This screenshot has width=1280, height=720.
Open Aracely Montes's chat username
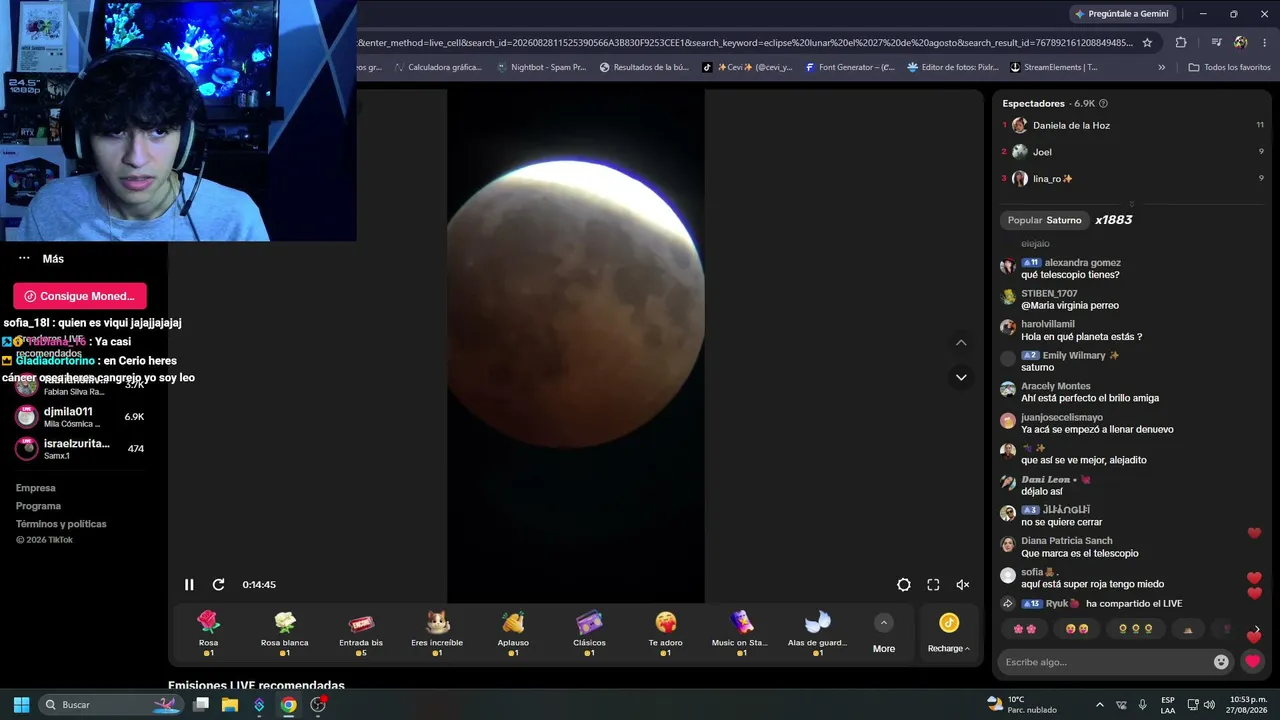point(1056,386)
